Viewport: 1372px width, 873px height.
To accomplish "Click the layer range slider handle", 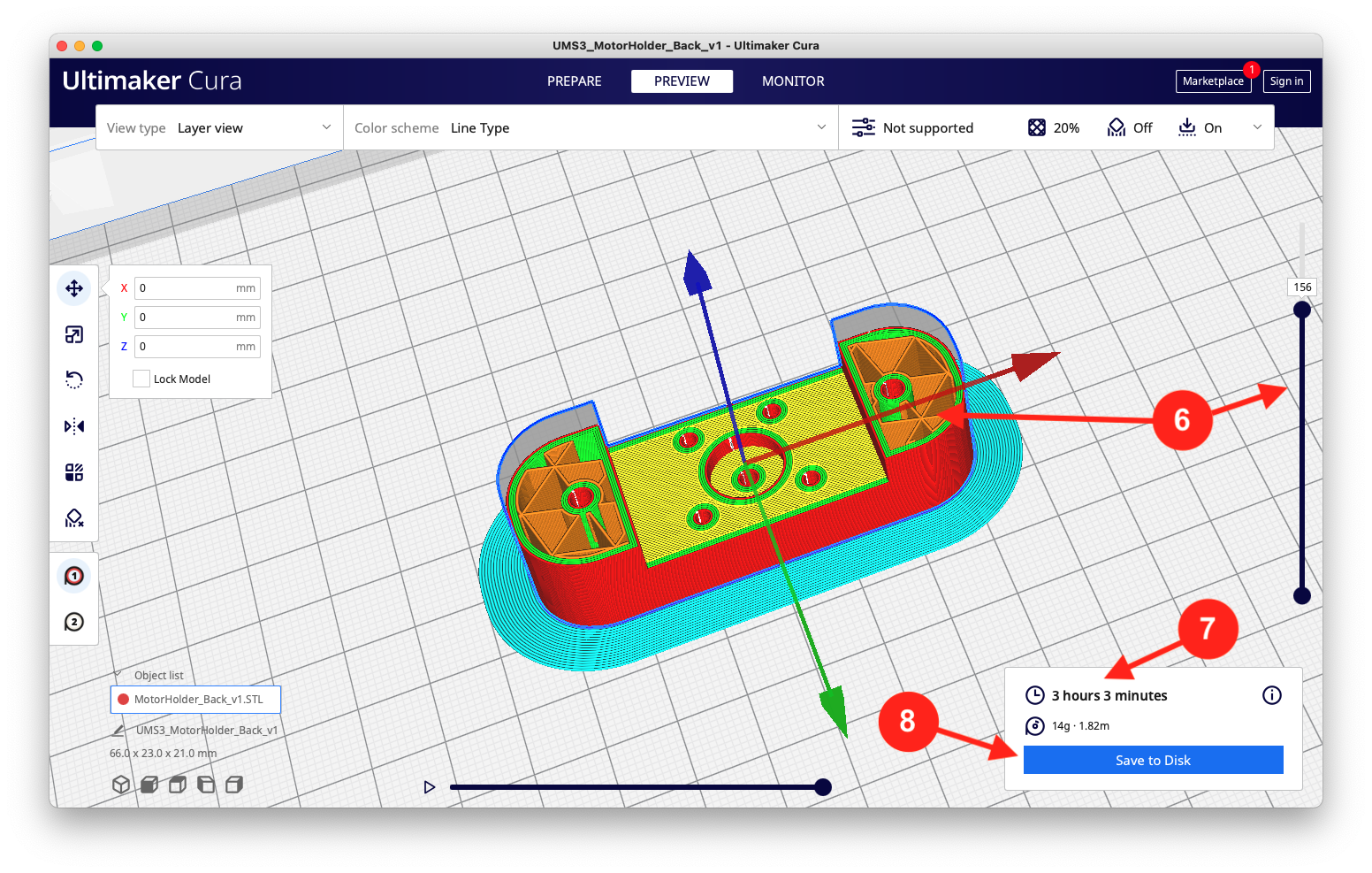I will pyautogui.click(x=1301, y=309).
